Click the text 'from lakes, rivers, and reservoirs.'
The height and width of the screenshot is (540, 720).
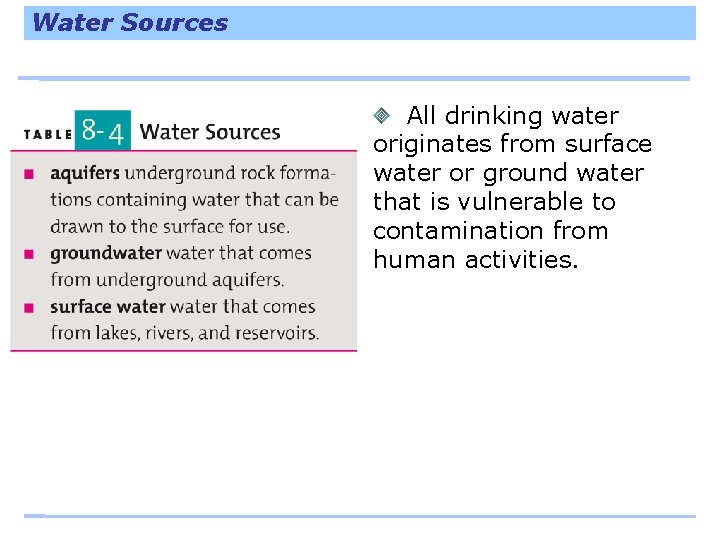pyautogui.click(x=185, y=333)
